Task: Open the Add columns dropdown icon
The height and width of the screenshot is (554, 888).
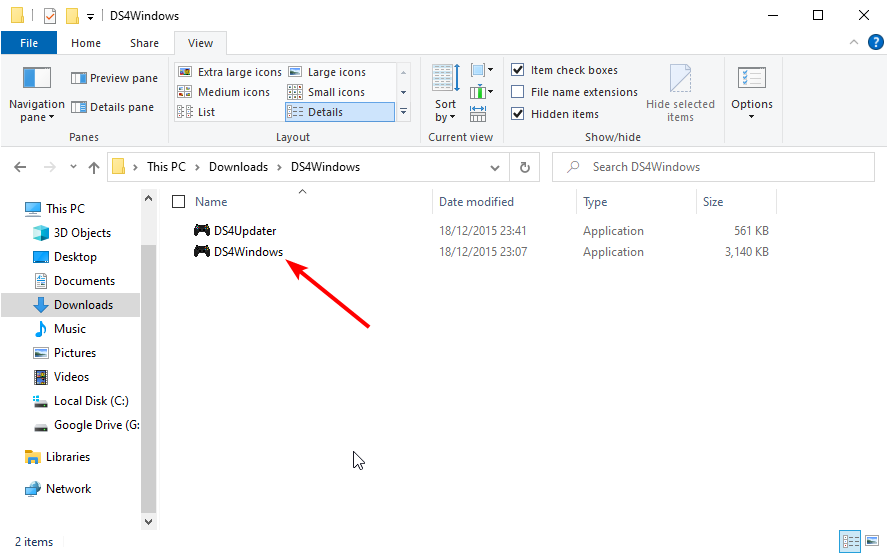Action: [x=482, y=92]
